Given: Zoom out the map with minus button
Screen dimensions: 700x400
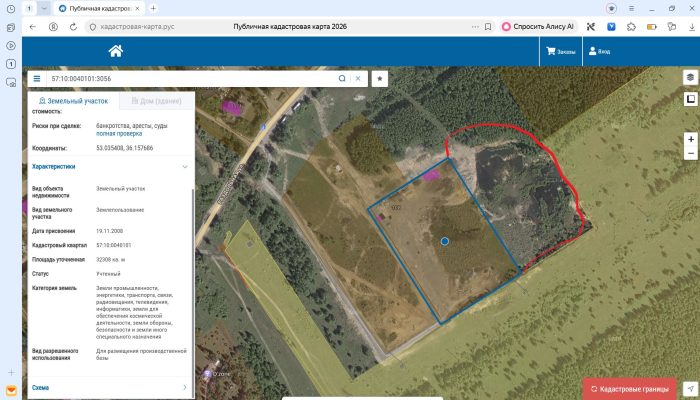Looking at the screenshot, I should (691, 153).
